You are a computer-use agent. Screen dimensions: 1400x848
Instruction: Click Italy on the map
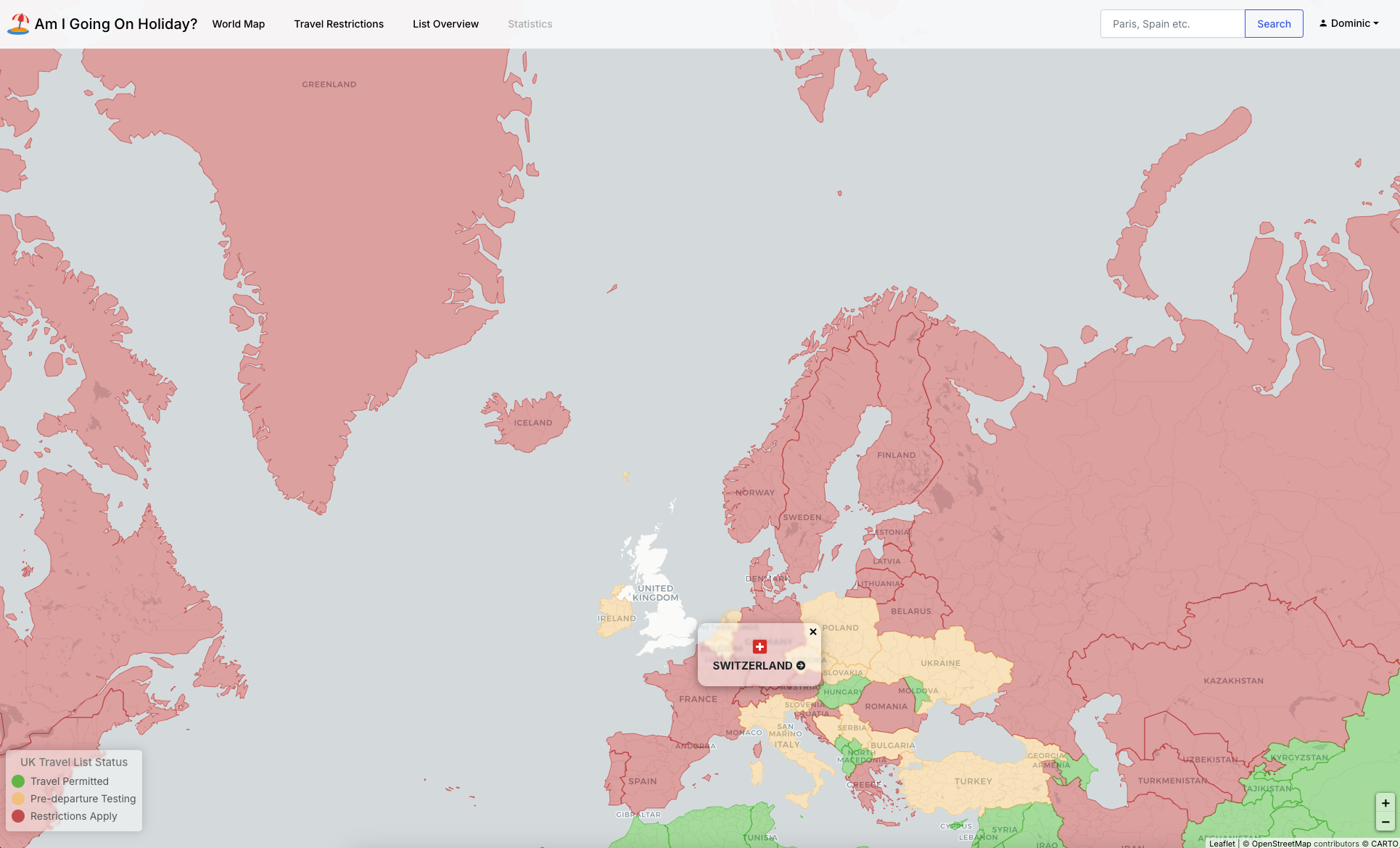[787, 744]
